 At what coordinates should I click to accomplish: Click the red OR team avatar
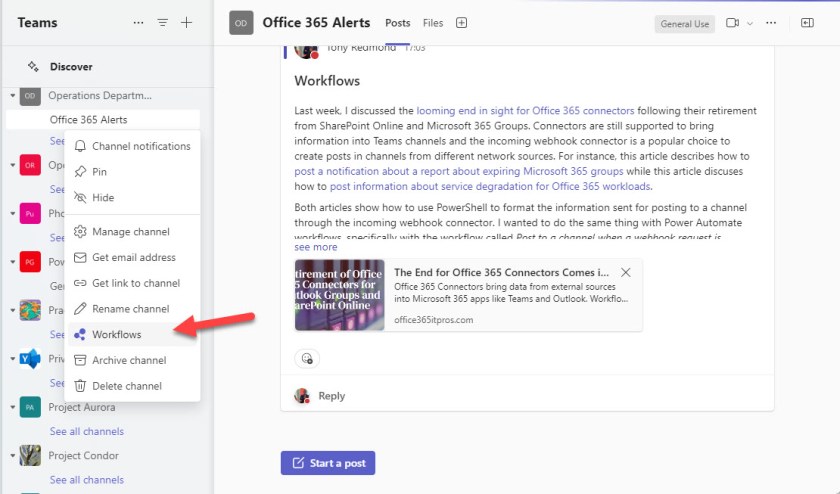30,165
